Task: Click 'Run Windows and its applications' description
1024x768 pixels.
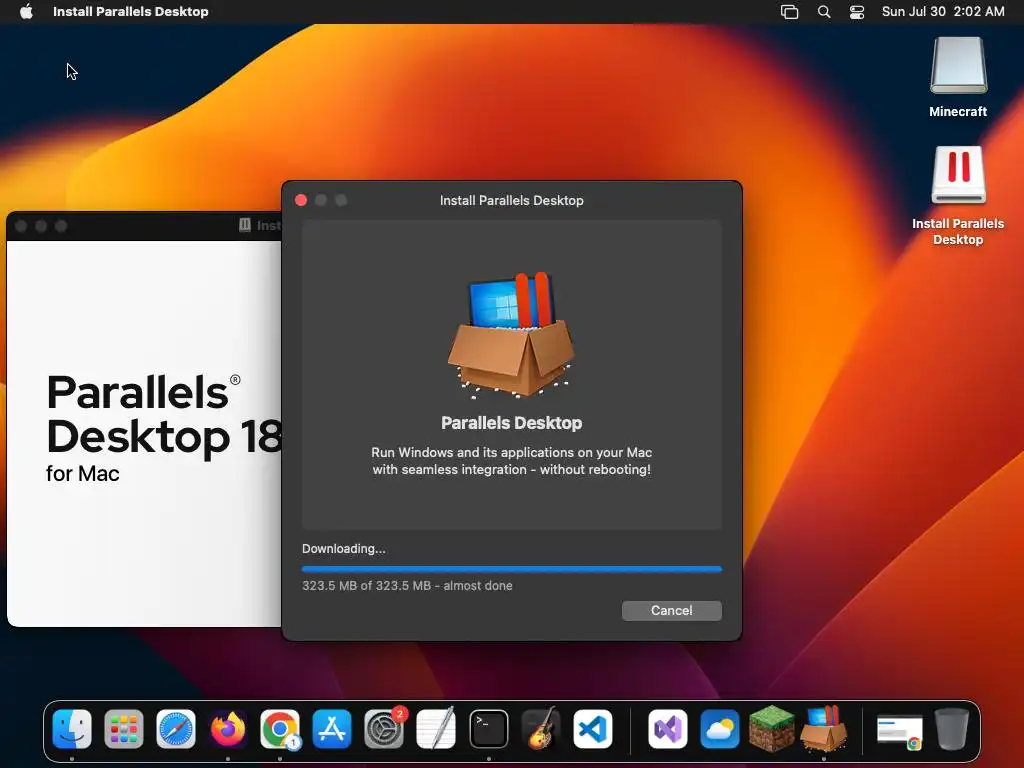Action: click(x=511, y=461)
